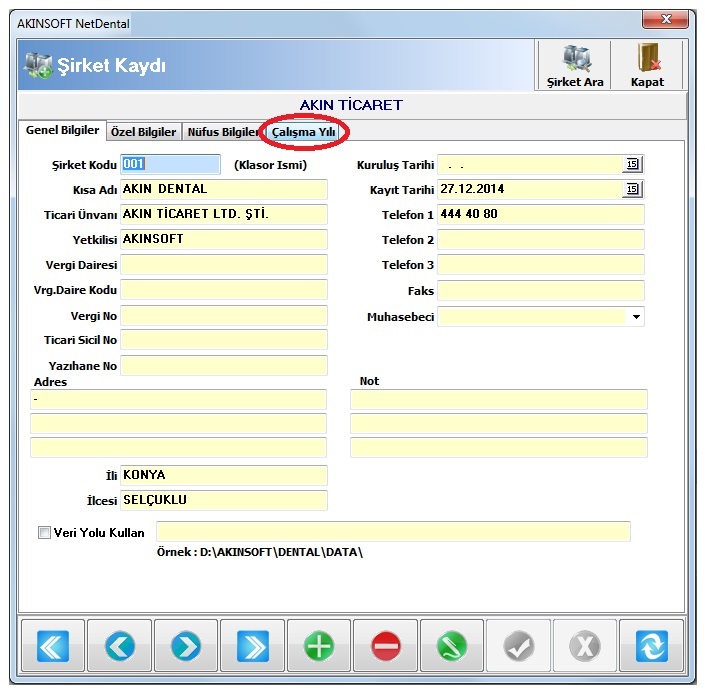Viewport: 705px width, 694px height.
Task: Click the gray checkmark save button
Action: (x=519, y=646)
